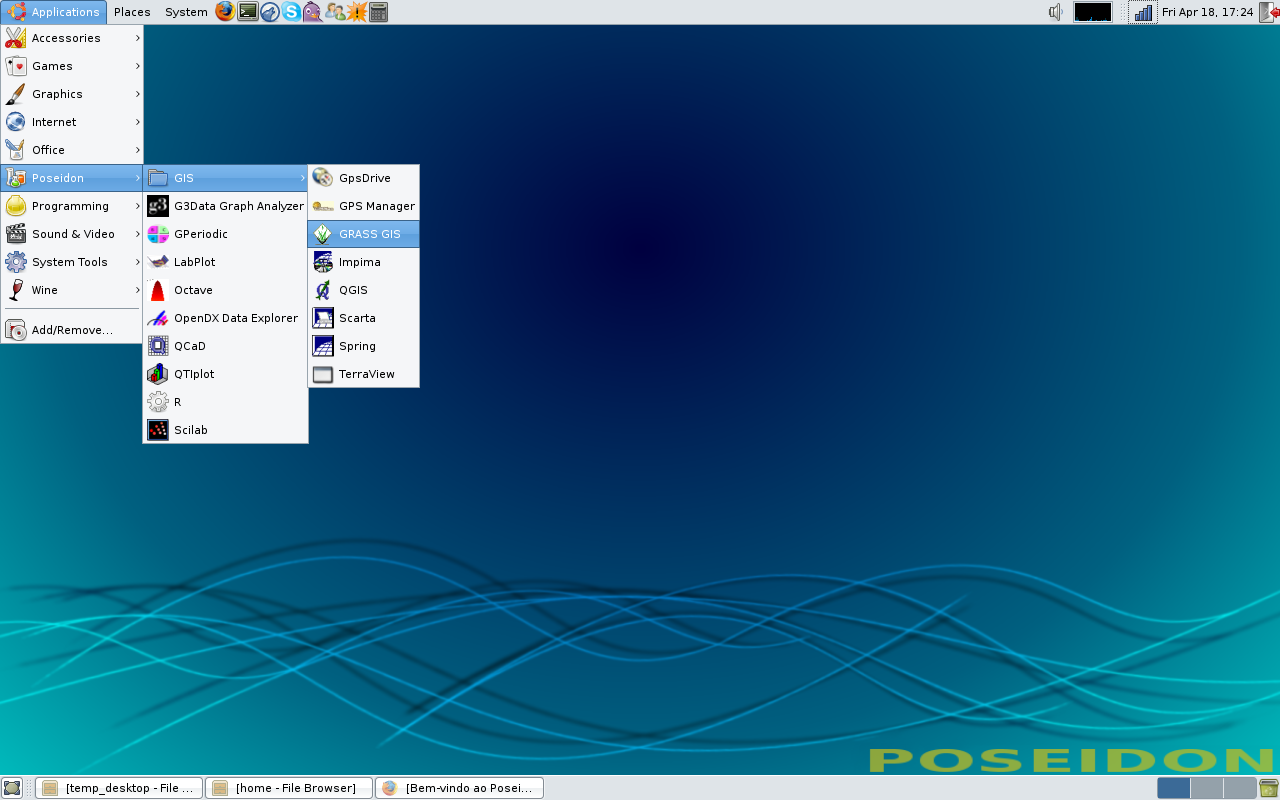Click the date and time clock

coord(1207,12)
